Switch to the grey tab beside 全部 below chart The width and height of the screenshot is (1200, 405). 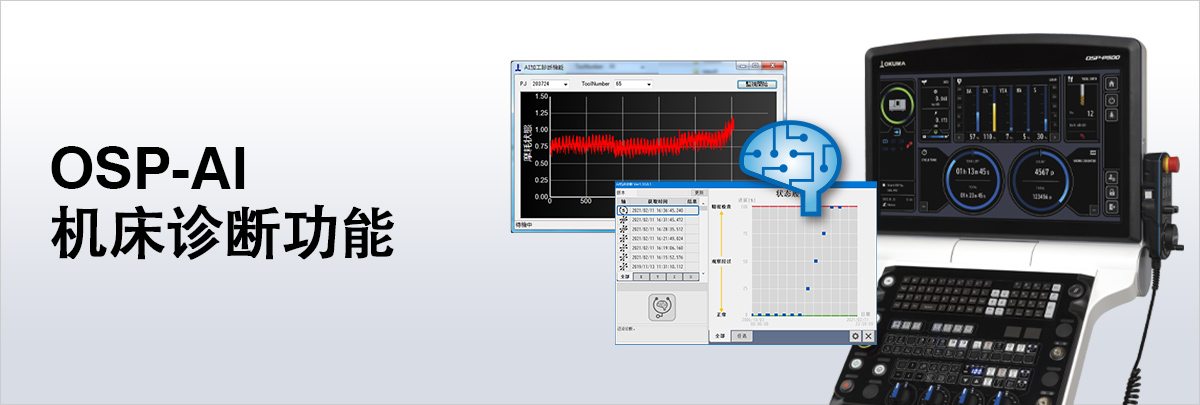click(x=742, y=336)
